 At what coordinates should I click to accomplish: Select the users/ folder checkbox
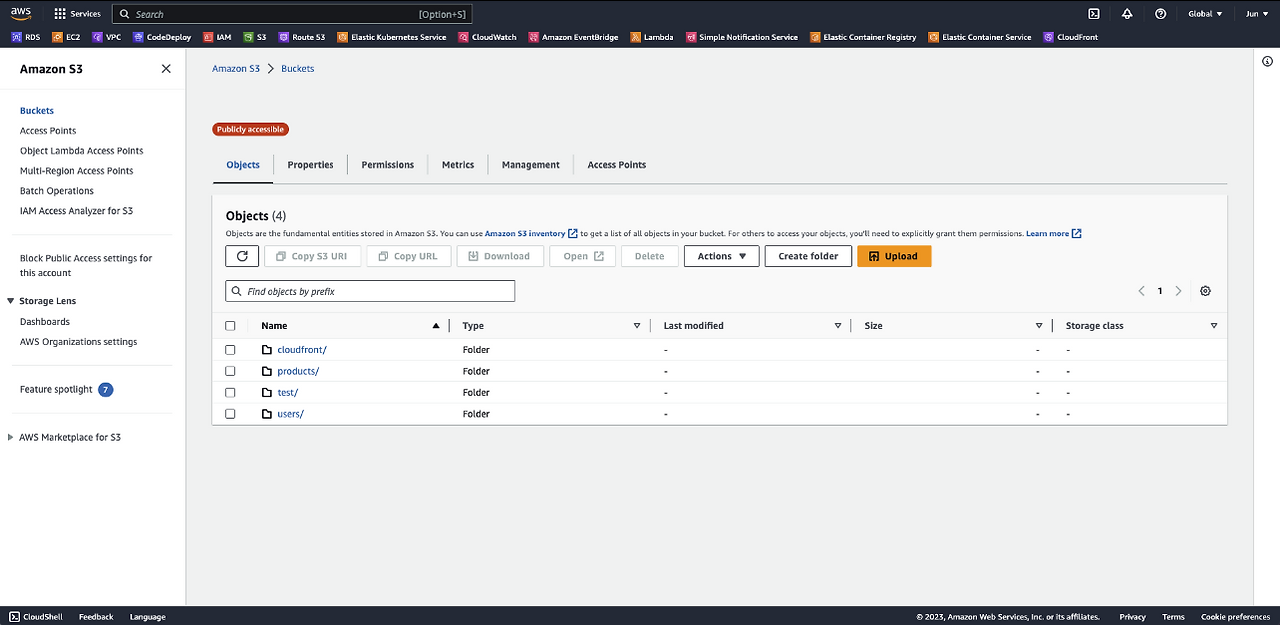230,414
